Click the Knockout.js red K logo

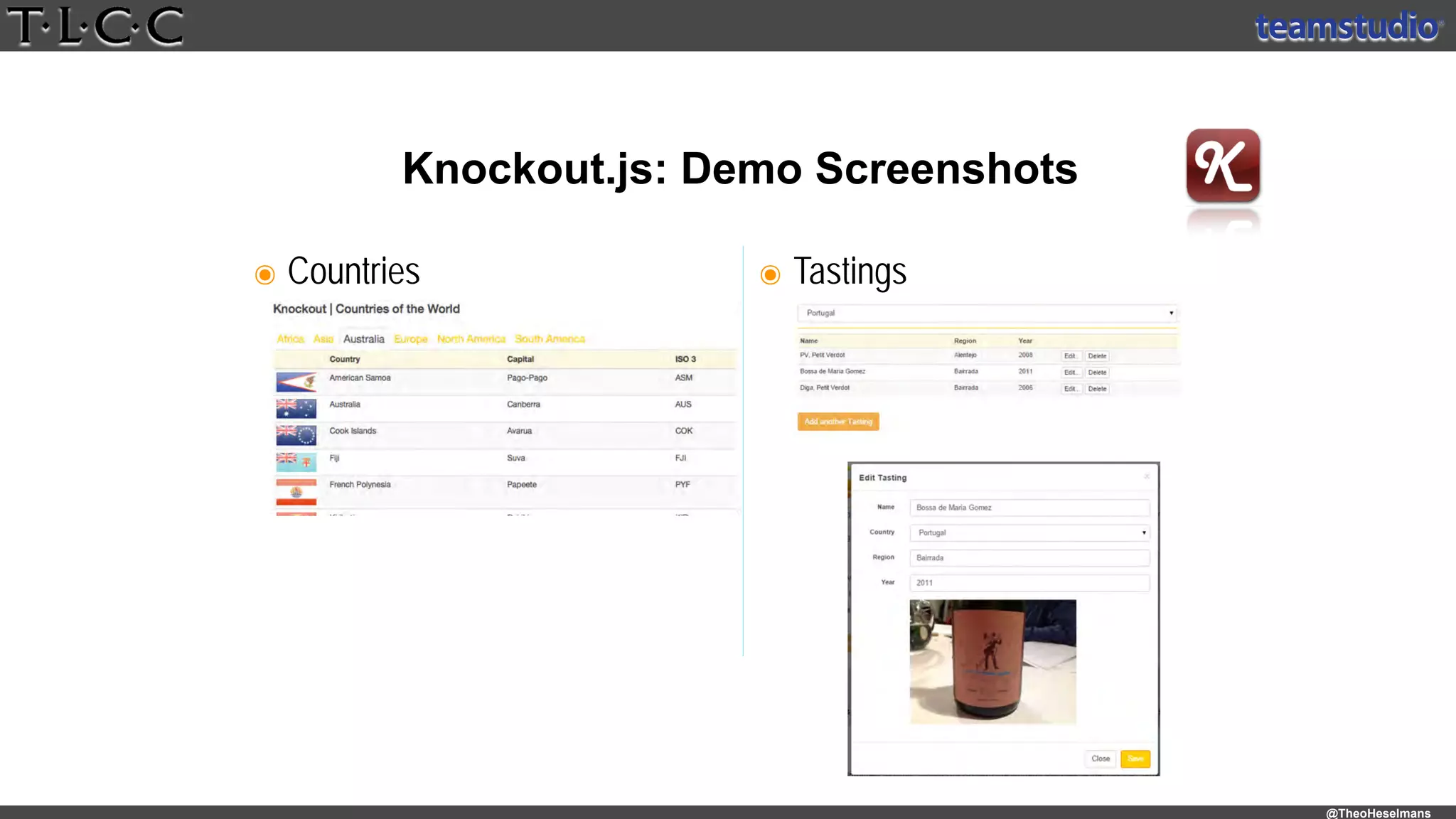[1223, 166]
